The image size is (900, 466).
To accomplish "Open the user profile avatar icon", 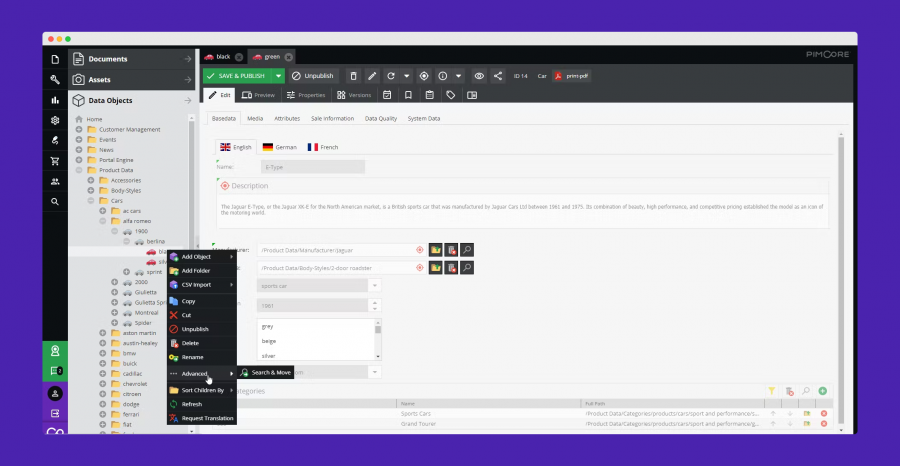I will [x=55, y=394].
